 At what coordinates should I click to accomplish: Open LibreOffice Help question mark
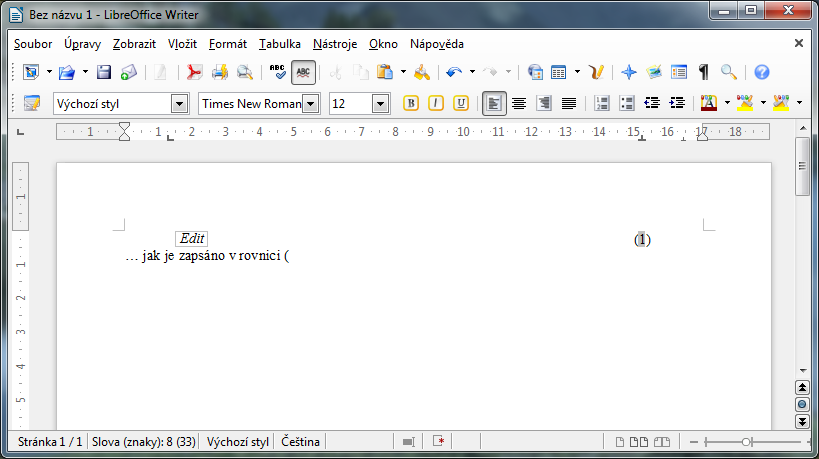tap(762, 72)
